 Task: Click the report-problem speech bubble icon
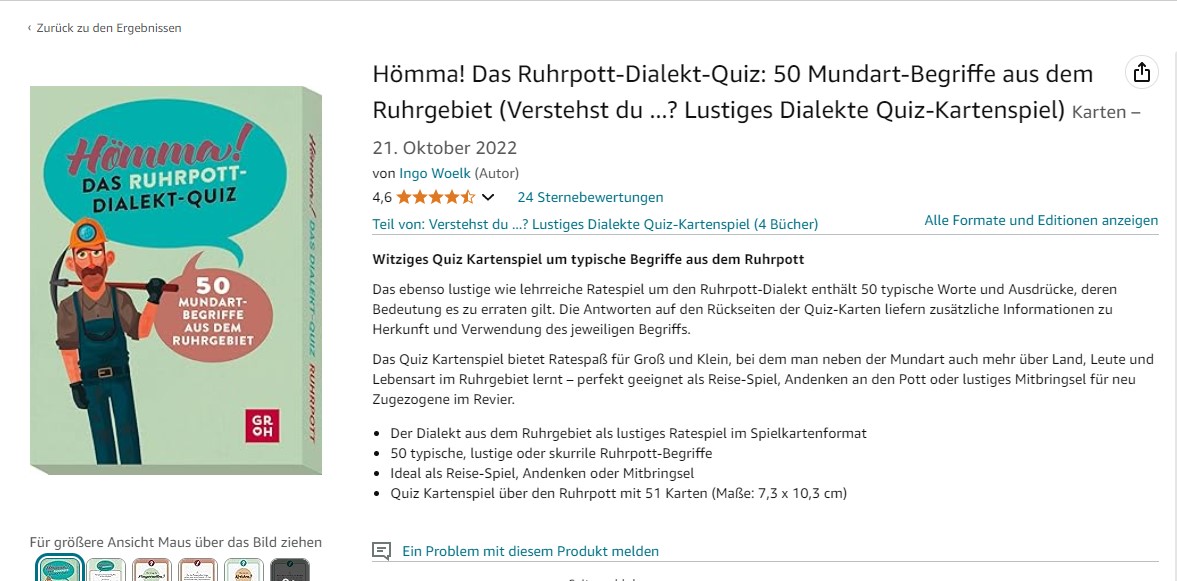381,551
